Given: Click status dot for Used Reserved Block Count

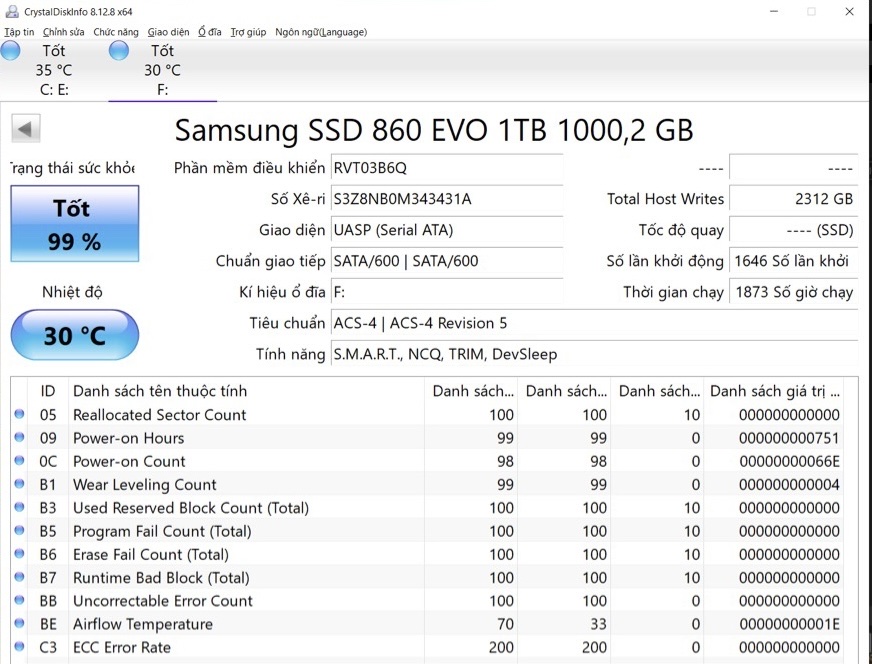Looking at the screenshot, I should pos(19,507).
